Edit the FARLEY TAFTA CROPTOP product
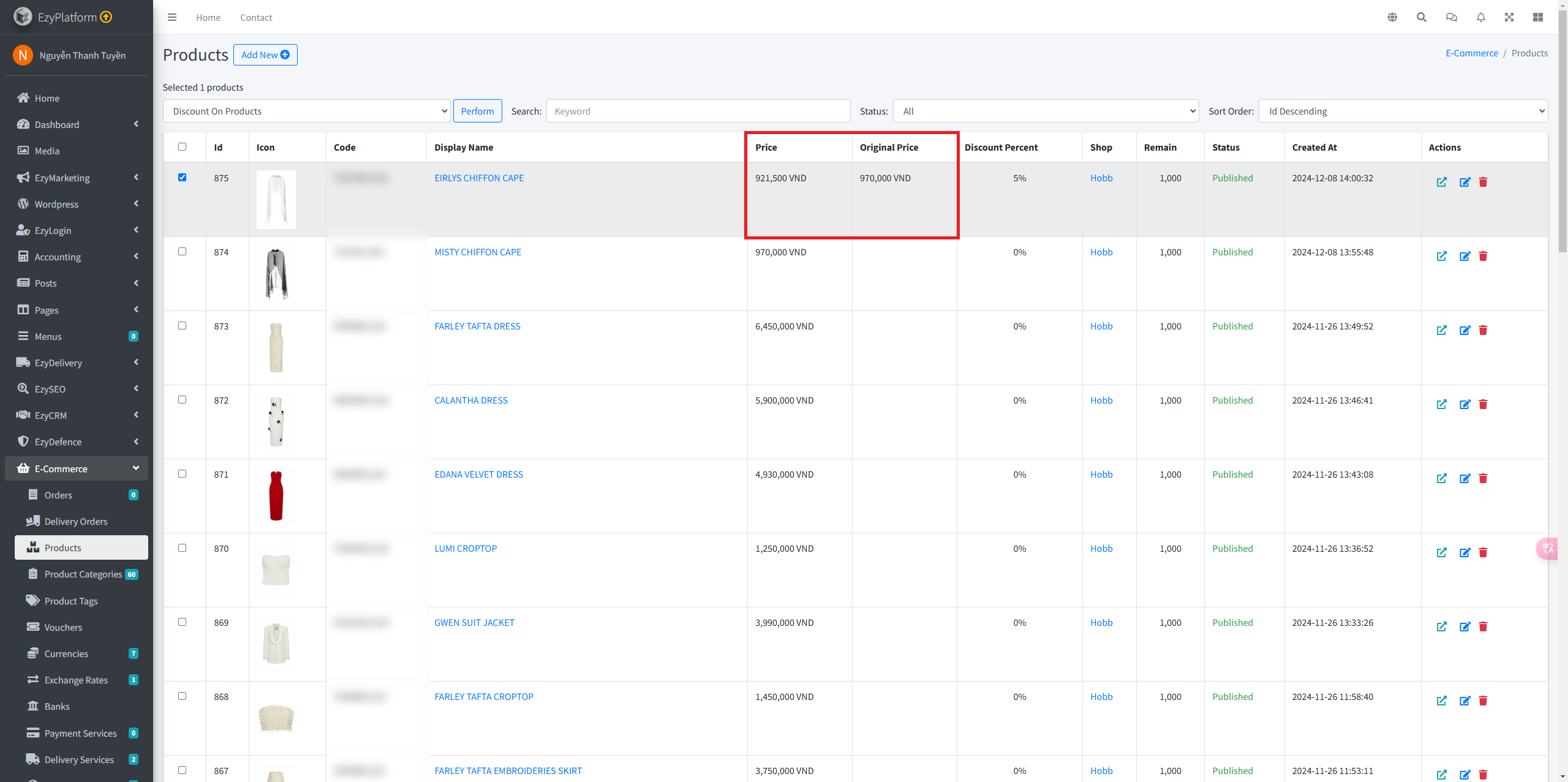1568x782 pixels. pos(1465,701)
